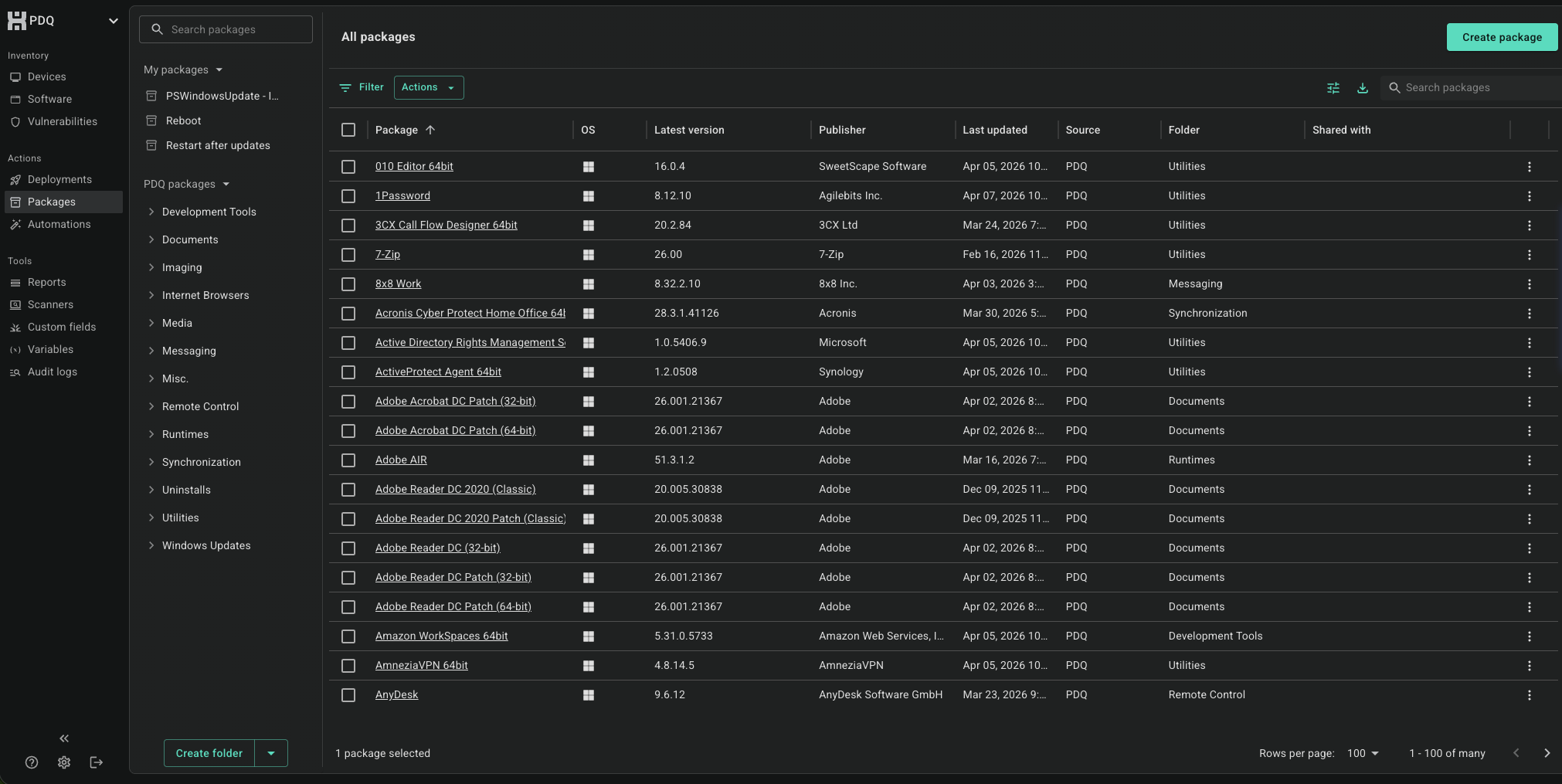Image resolution: width=1562 pixels, height=784 pixels.
Task: Click the Create package button
Action: 1501,37
